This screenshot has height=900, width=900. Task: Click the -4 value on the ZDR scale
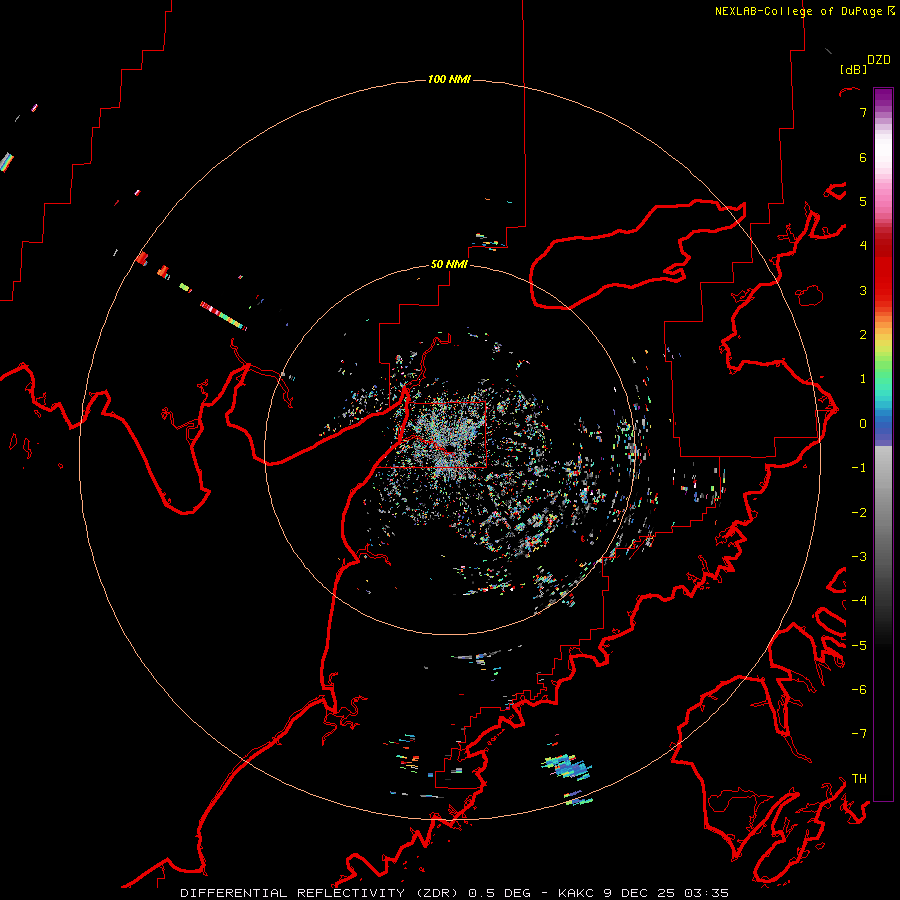pos(859,600)
